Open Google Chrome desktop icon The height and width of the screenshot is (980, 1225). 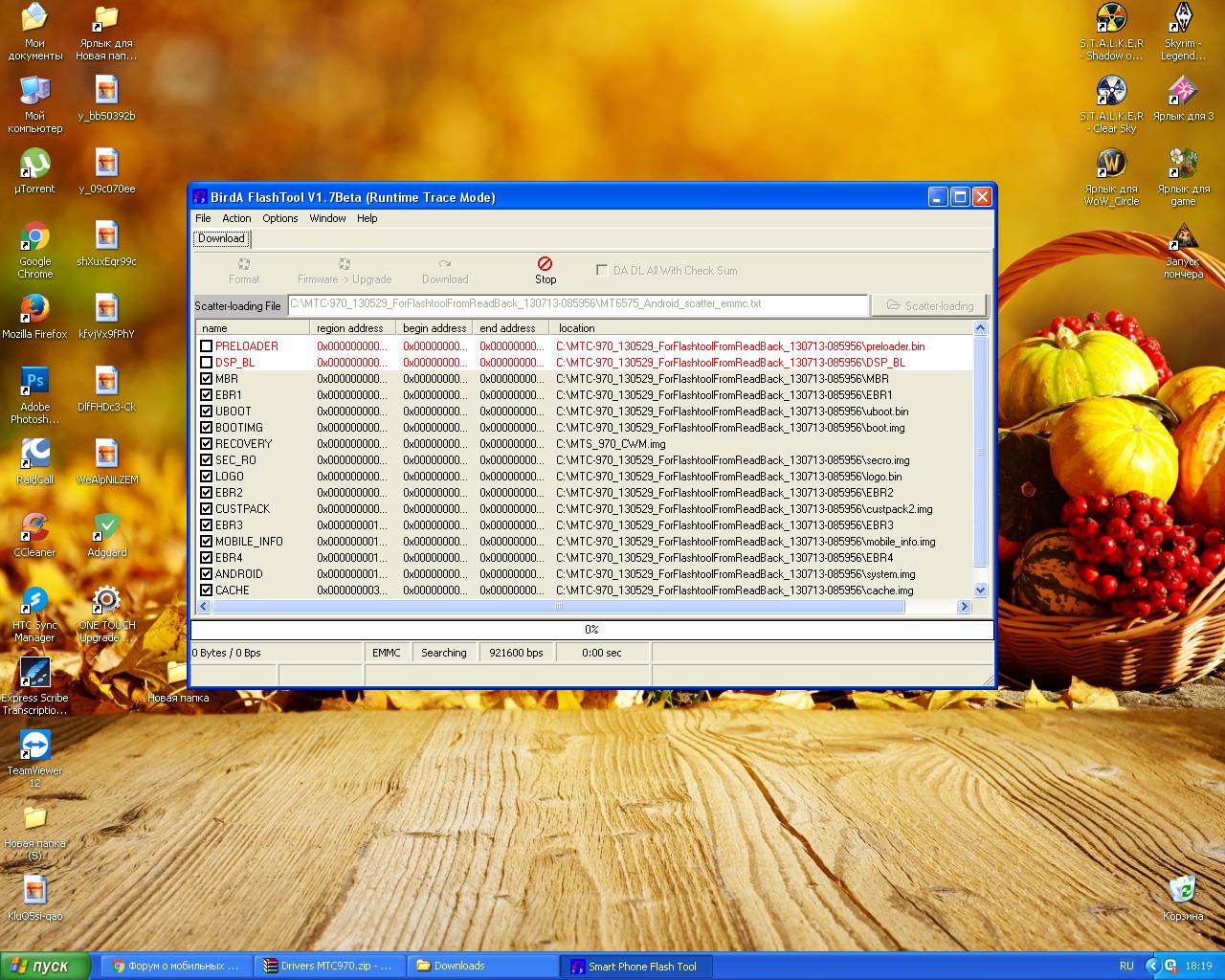tap(35, 237)
